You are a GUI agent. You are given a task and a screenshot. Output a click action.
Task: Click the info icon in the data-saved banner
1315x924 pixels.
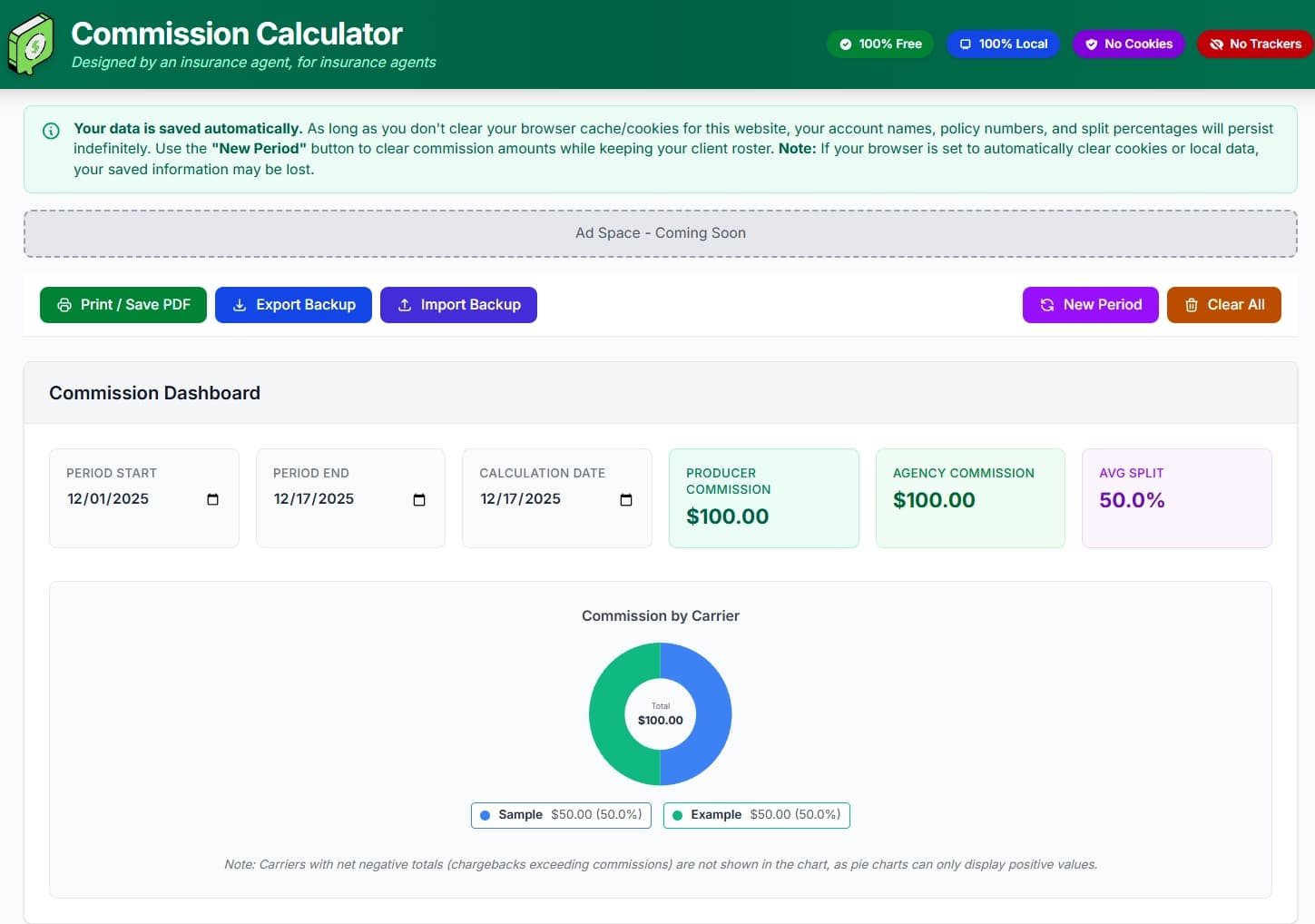pyautogui.click(x=50, y=131)
